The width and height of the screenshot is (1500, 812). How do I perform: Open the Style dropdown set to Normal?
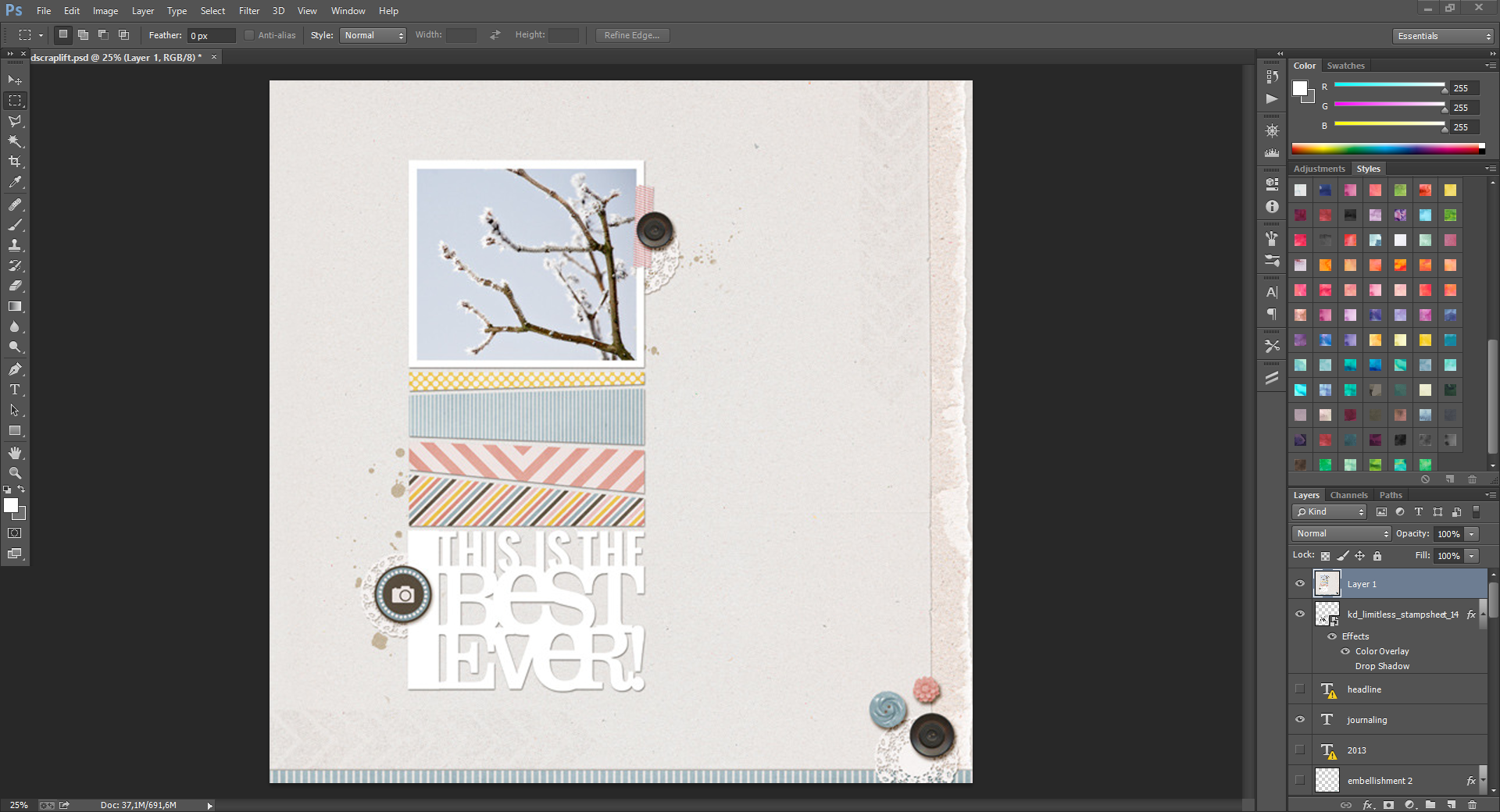373,35
